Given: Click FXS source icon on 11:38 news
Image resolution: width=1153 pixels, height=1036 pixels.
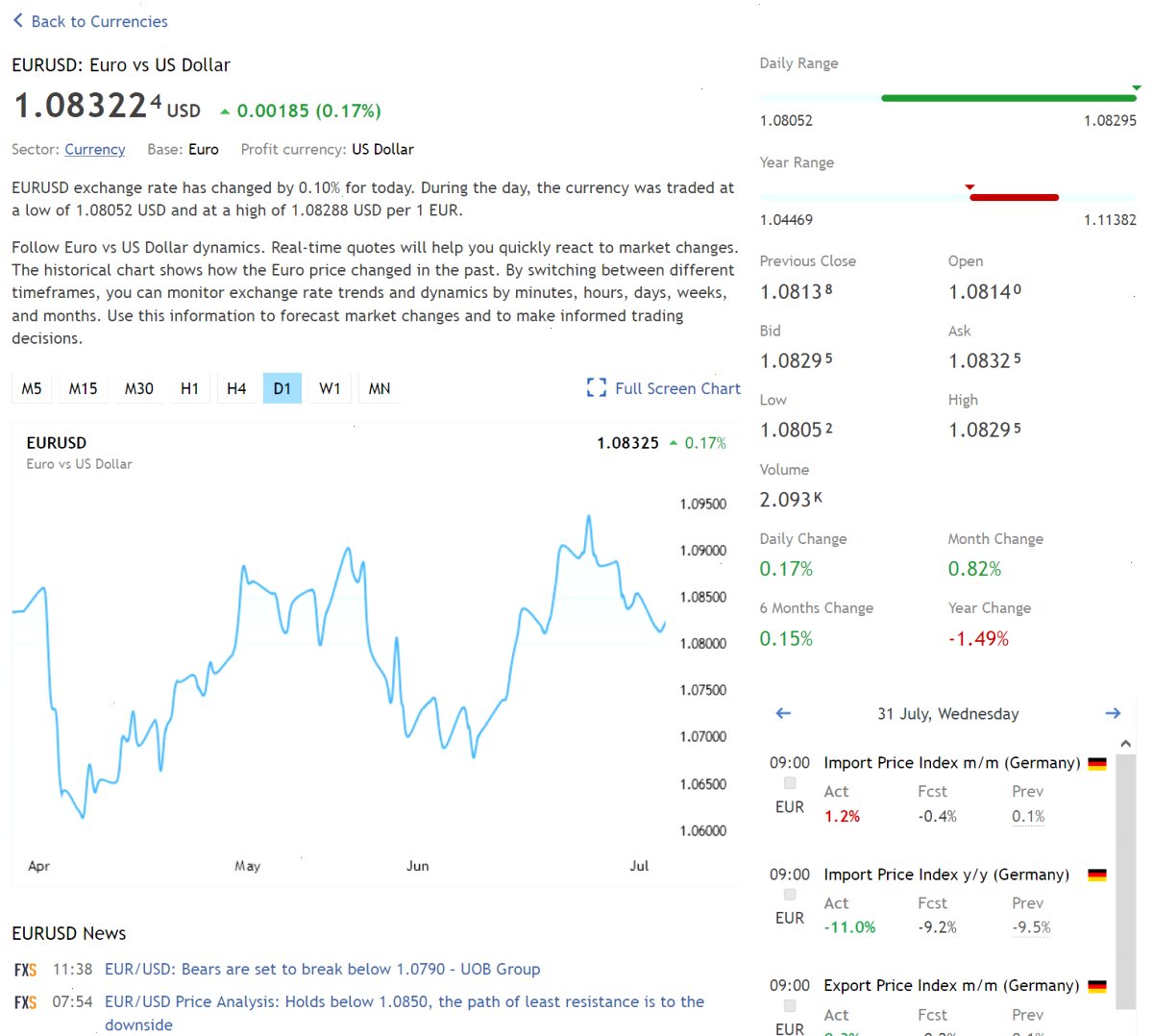Looking at the screenshot, I should (26, 970).
